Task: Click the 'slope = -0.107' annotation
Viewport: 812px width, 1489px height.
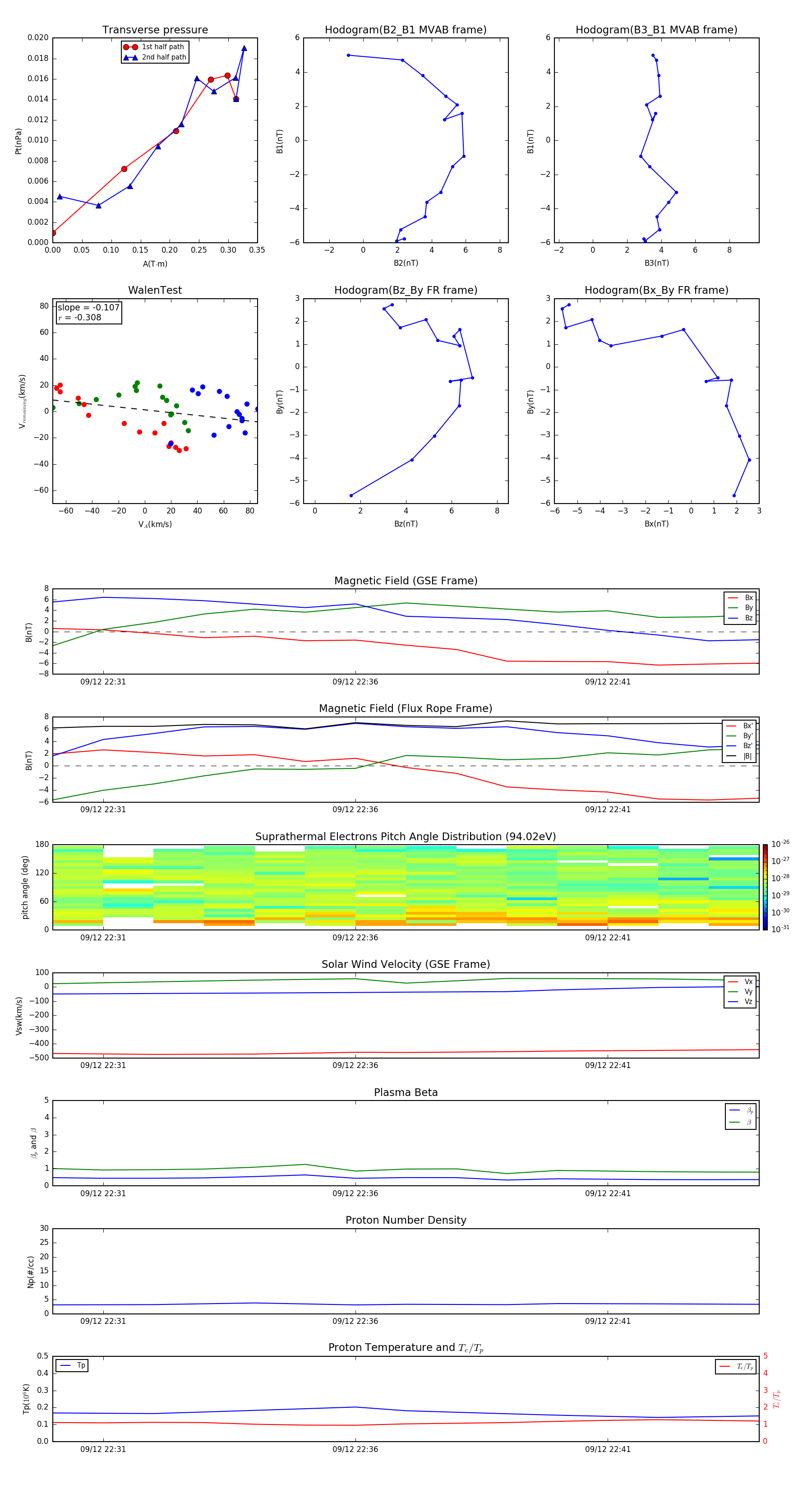Action: point(88,308)
